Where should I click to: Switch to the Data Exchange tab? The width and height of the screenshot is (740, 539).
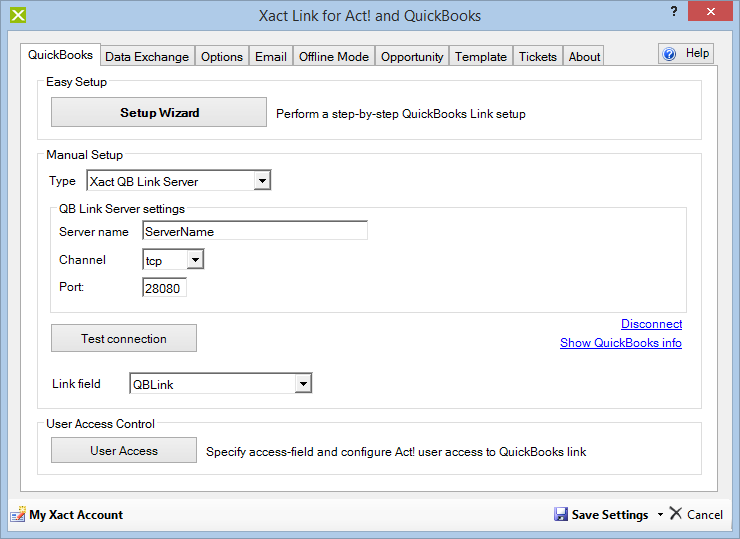[147, 57]
